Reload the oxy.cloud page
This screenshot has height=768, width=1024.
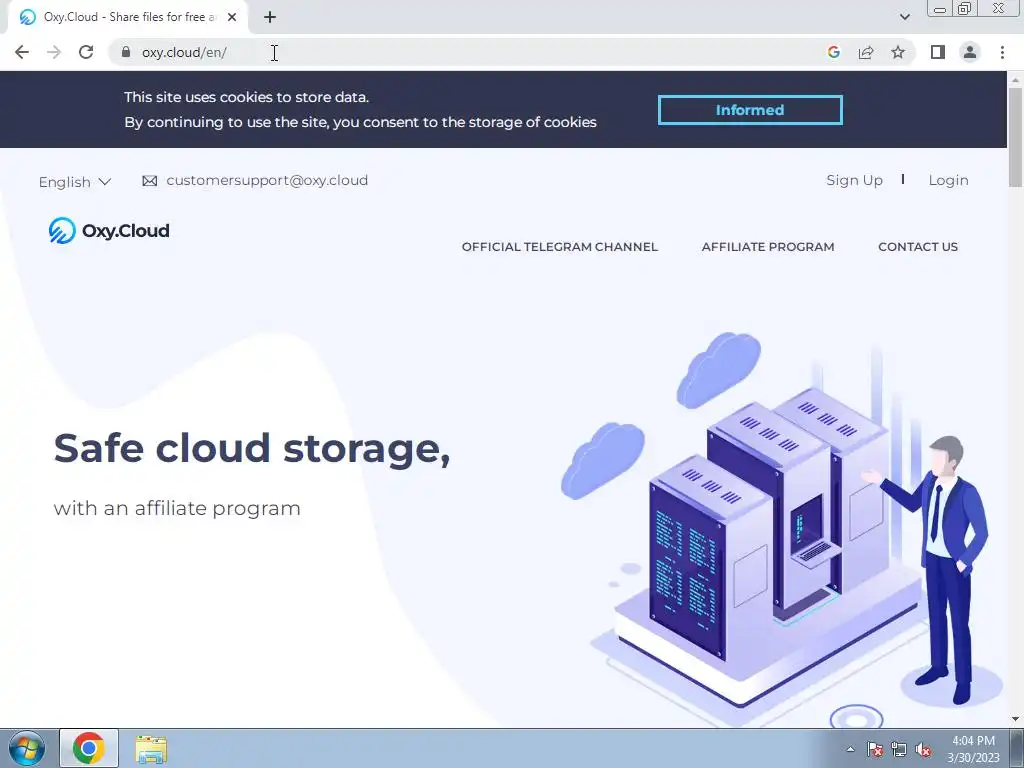(x=86, y=52)
